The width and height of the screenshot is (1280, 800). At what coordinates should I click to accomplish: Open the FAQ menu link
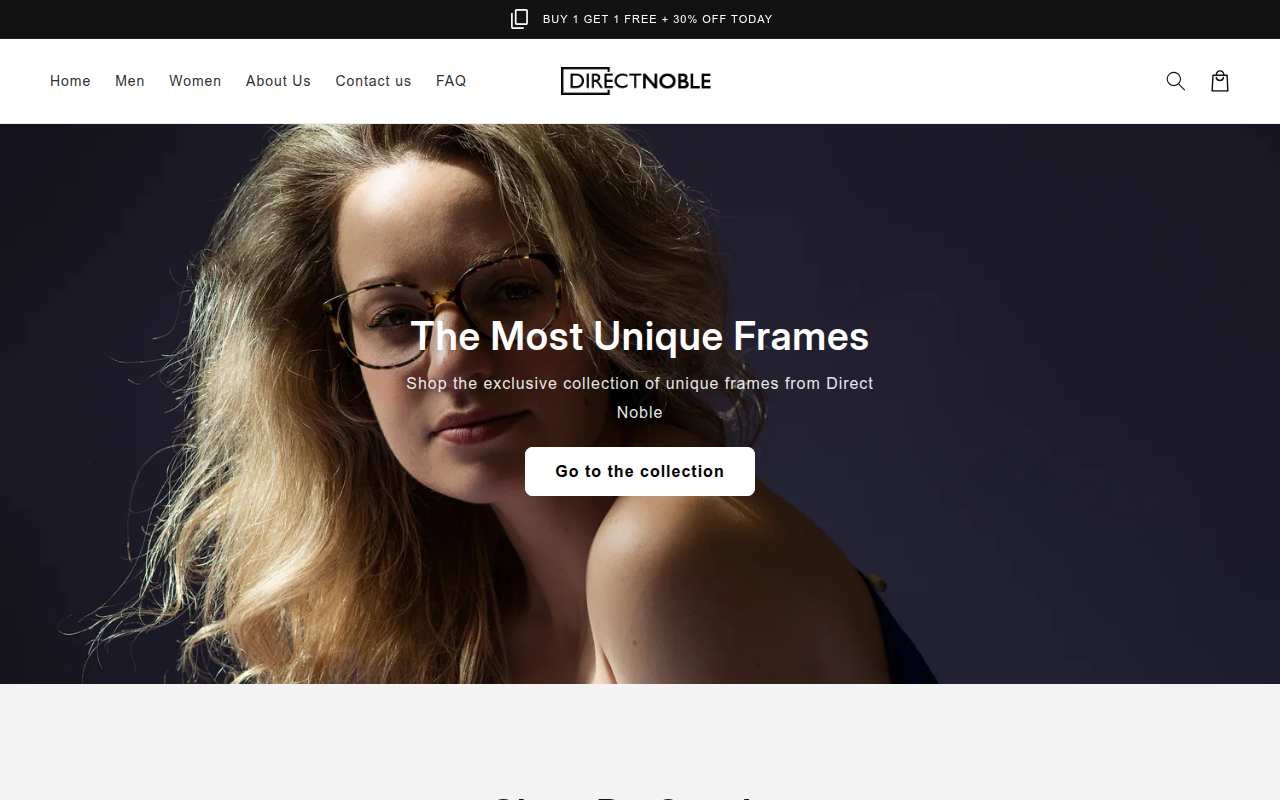pyautogui.click(x=451, y=81)
